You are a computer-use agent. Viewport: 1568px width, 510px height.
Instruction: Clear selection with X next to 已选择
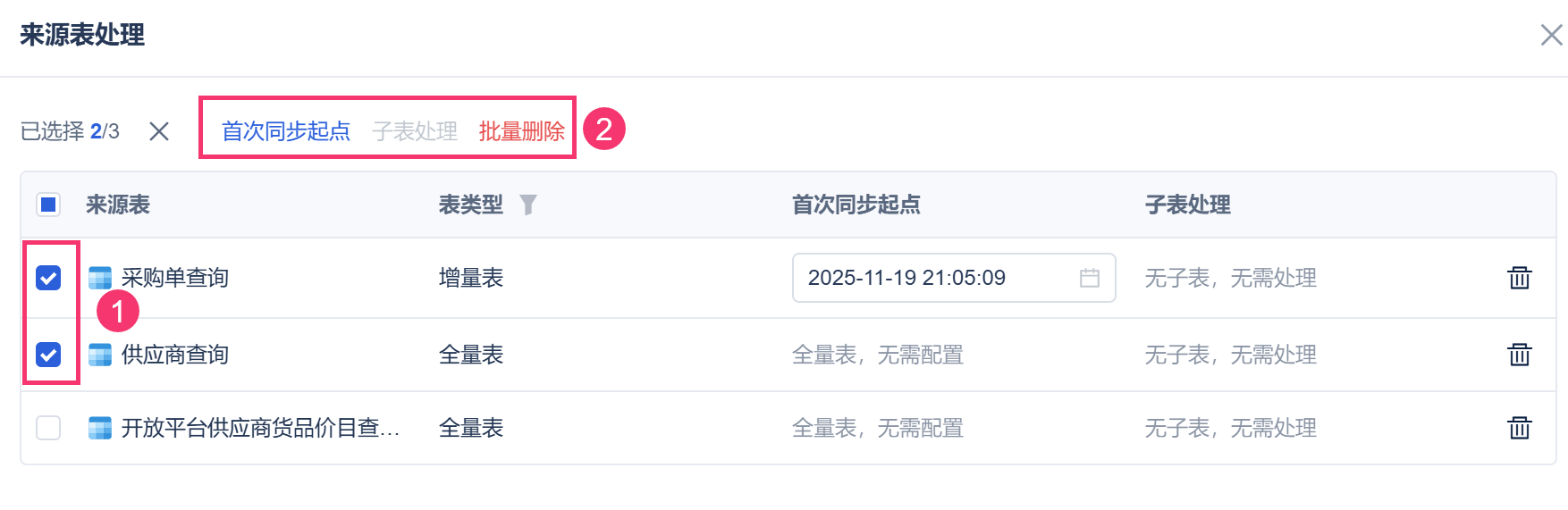click(159, 131)
